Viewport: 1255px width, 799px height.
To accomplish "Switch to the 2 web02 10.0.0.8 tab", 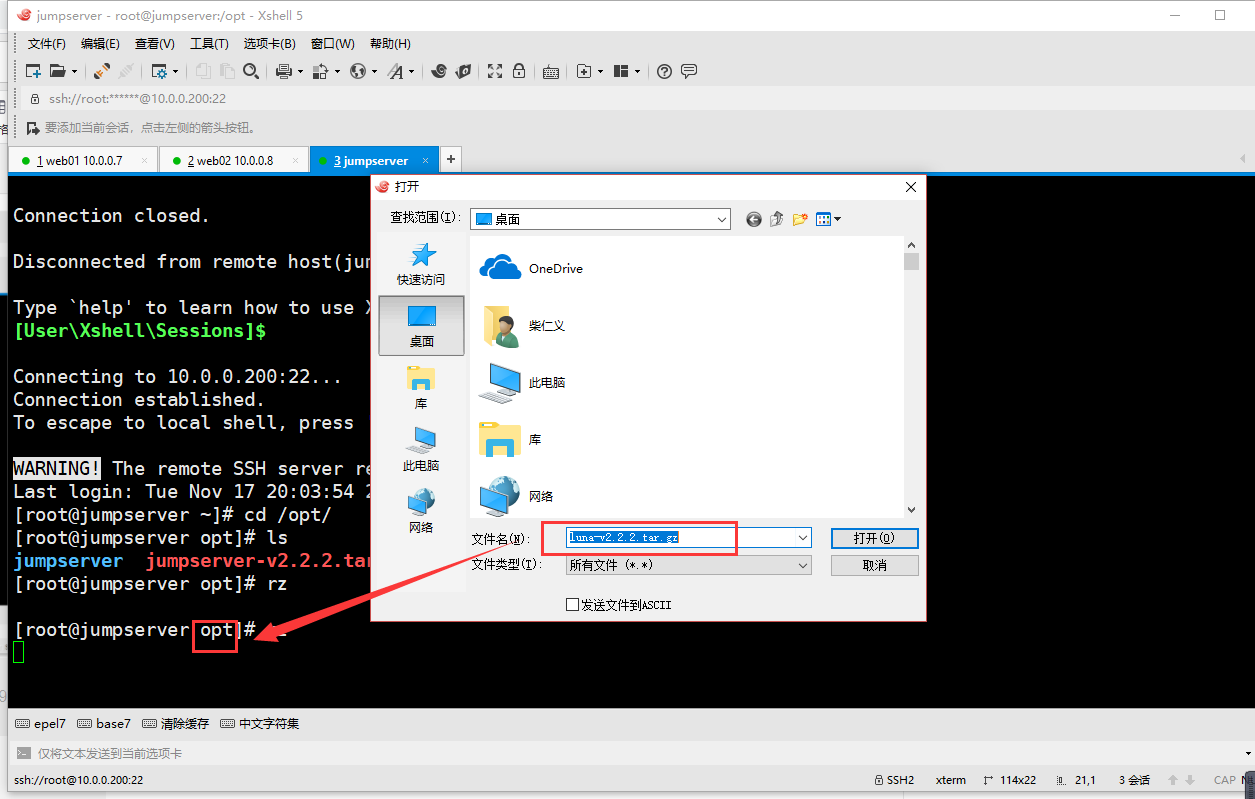I will click(x=234, y=160).
